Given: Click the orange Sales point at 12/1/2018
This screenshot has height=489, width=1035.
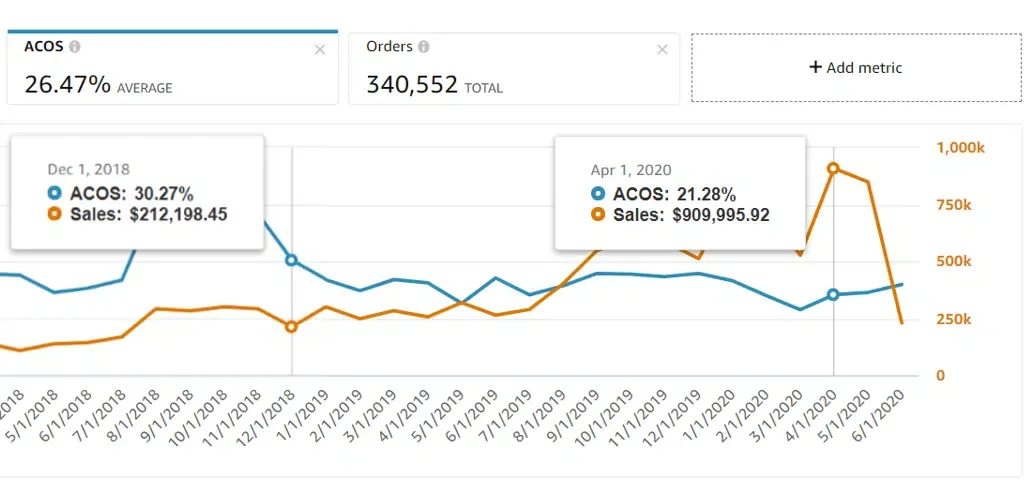Looking at the screenshot, I should point(292,327).
